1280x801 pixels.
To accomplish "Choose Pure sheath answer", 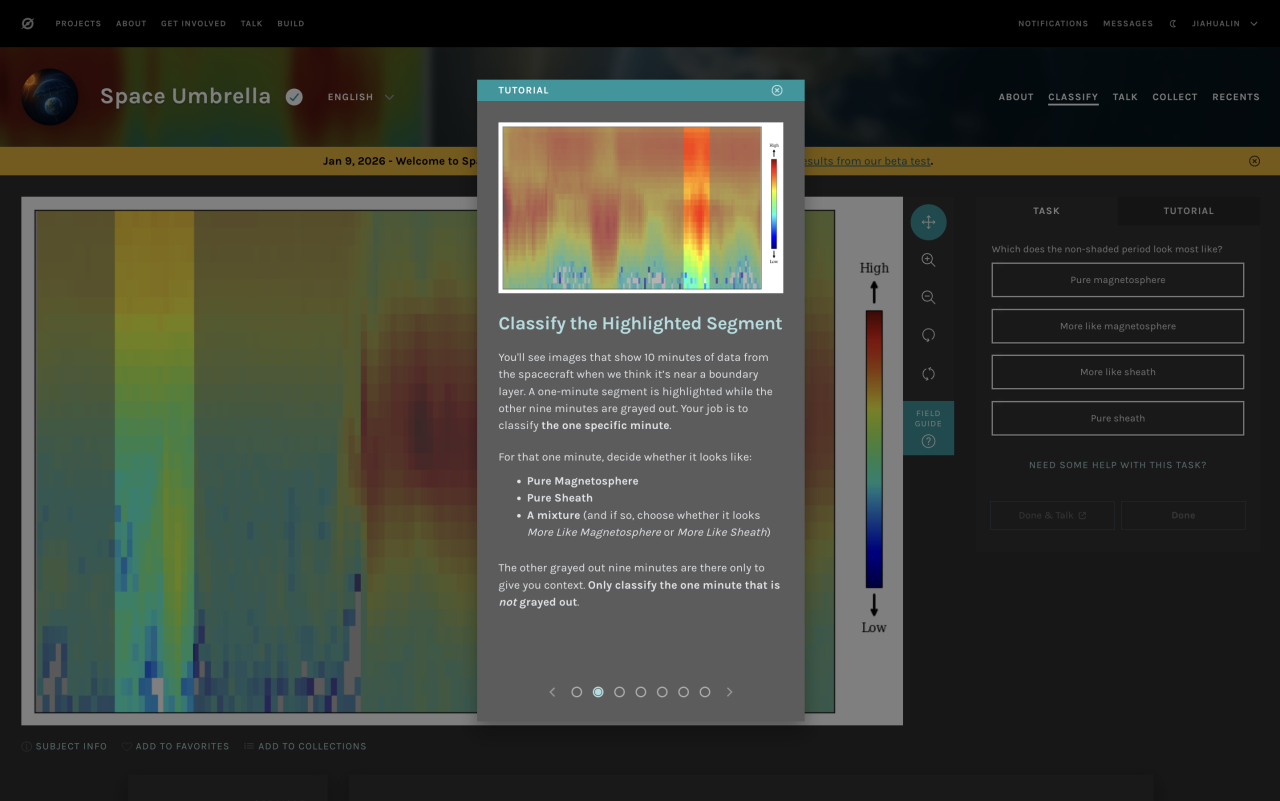I will click(x=1118, y=418).
